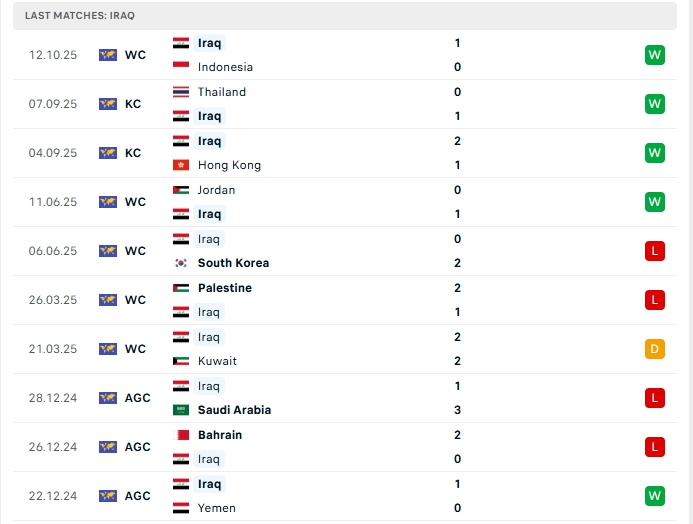Click the Indonesia flag icon
Viewport: 693px width, 524px height.
pos(181,67)
